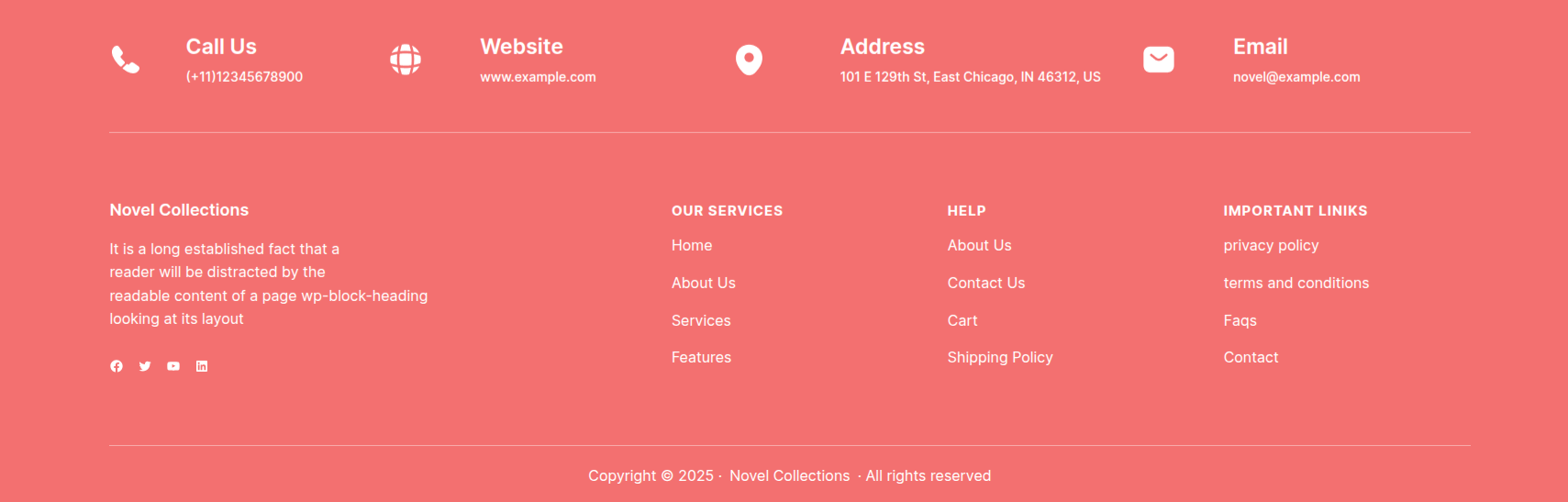Open the privacy policy link

coord(1271,246)
